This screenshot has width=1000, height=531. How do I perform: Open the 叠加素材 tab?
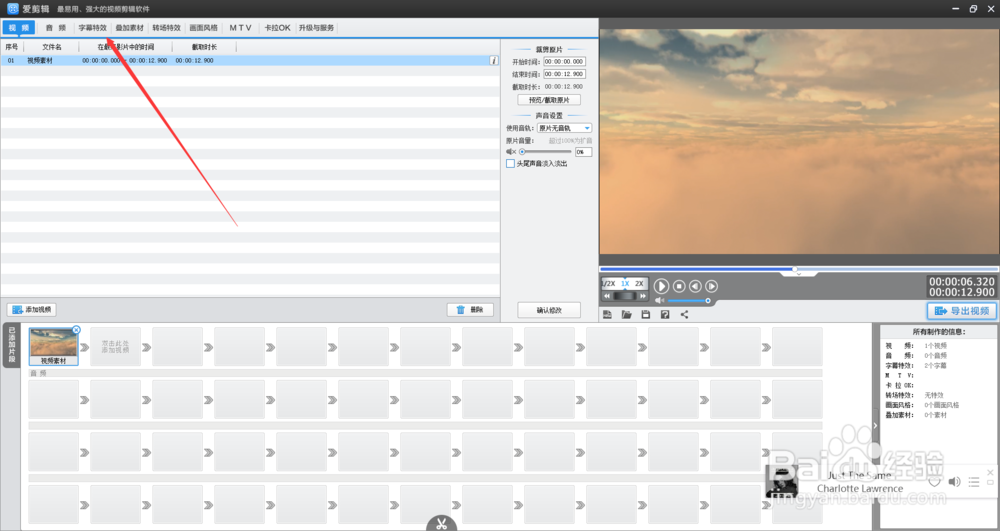(x=129, y=27)
